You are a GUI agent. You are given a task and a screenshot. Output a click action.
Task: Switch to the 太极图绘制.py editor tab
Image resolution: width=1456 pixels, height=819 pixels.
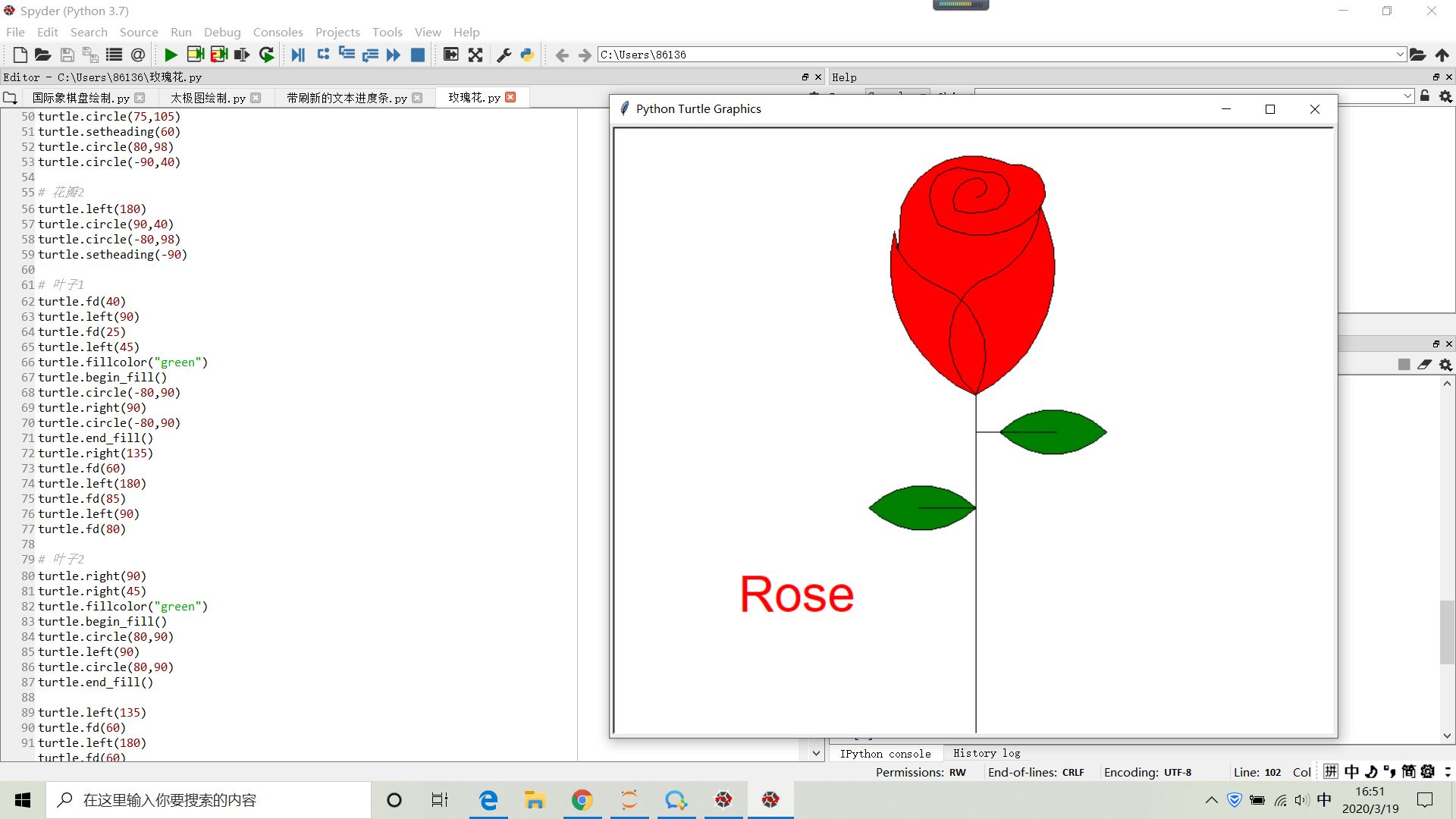coord(208,98)
